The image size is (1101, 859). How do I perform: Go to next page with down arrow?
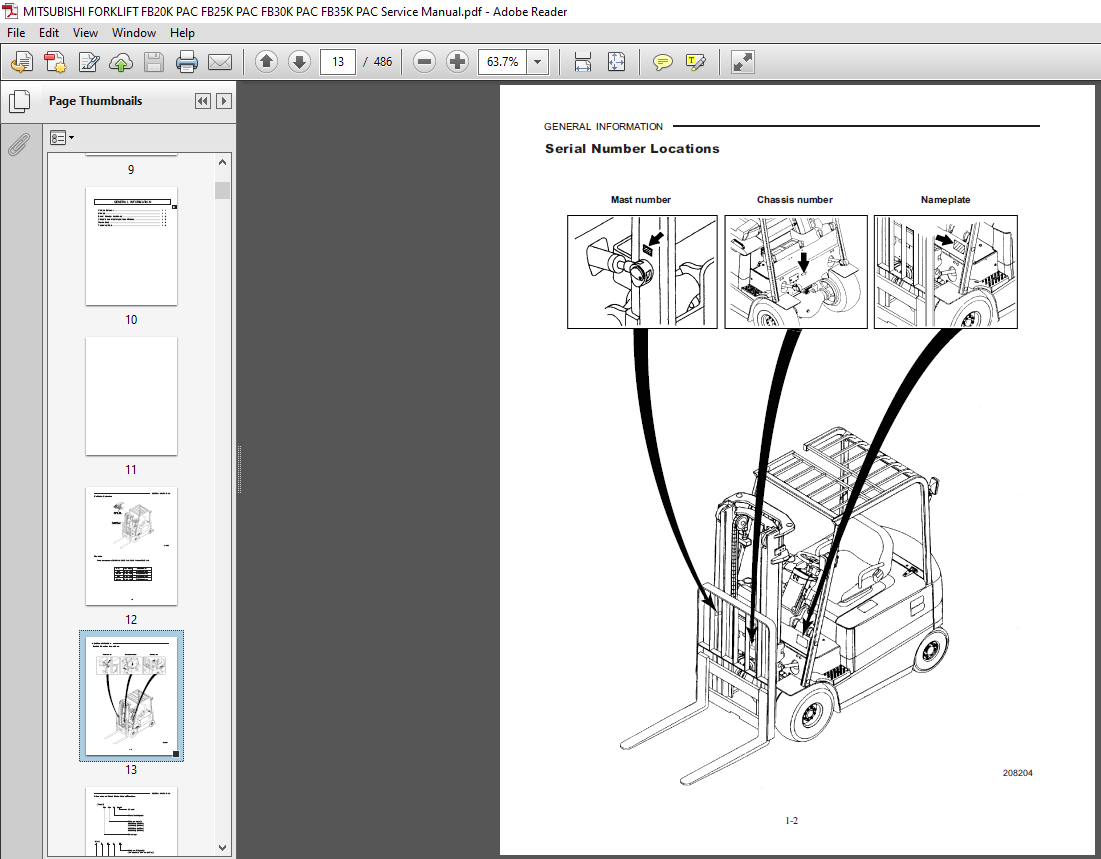point(299,62)
